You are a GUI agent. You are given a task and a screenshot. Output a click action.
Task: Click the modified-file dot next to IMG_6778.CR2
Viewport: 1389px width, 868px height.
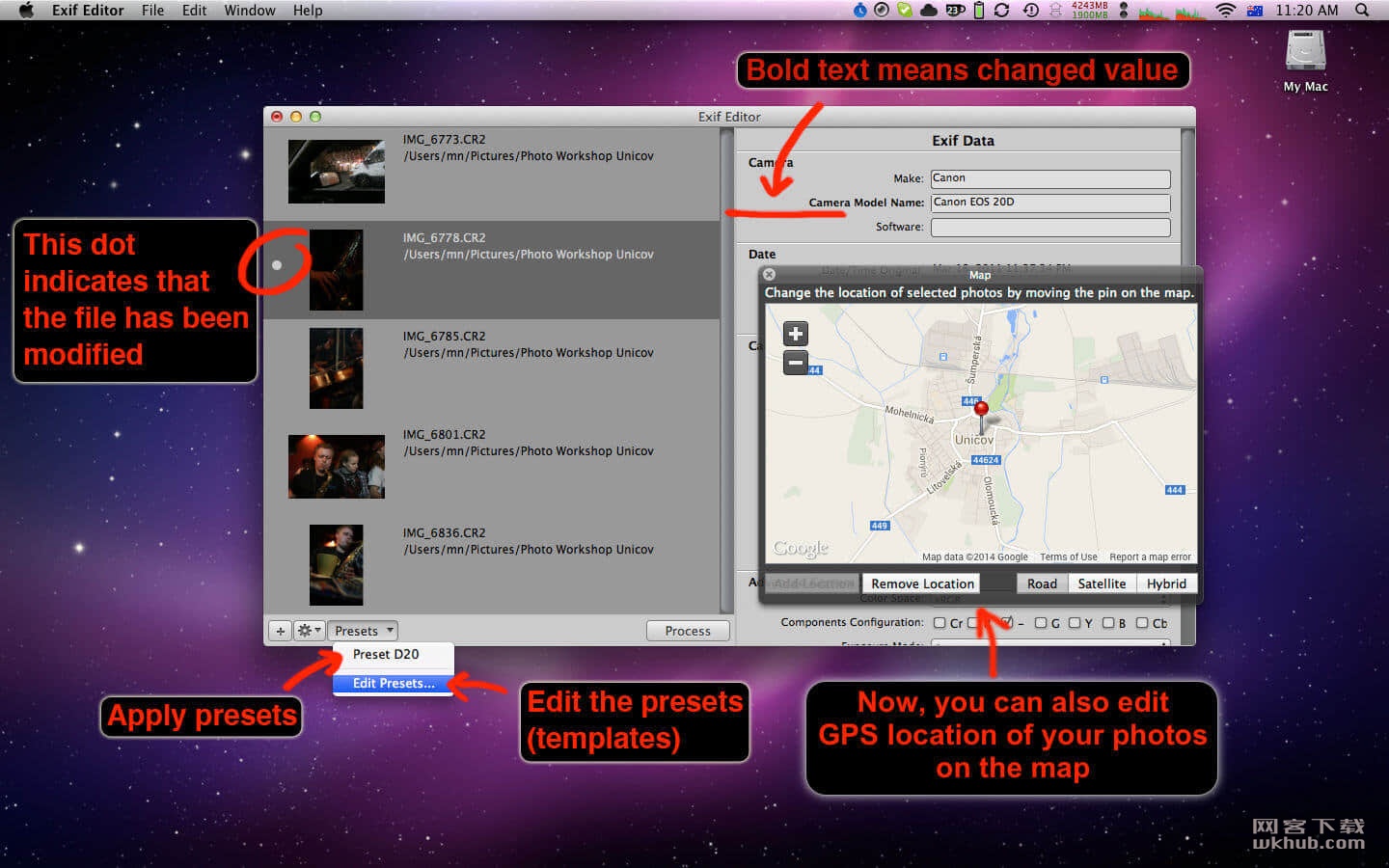(x=277, y=264)
